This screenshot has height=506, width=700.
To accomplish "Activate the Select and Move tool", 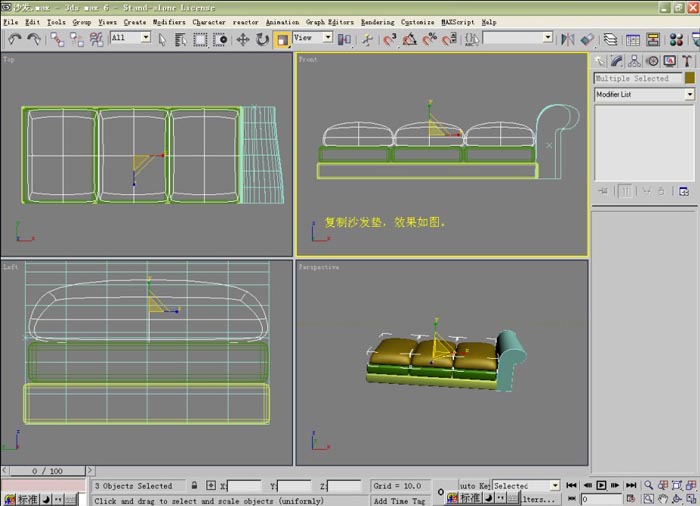I will tap(242, 40).
